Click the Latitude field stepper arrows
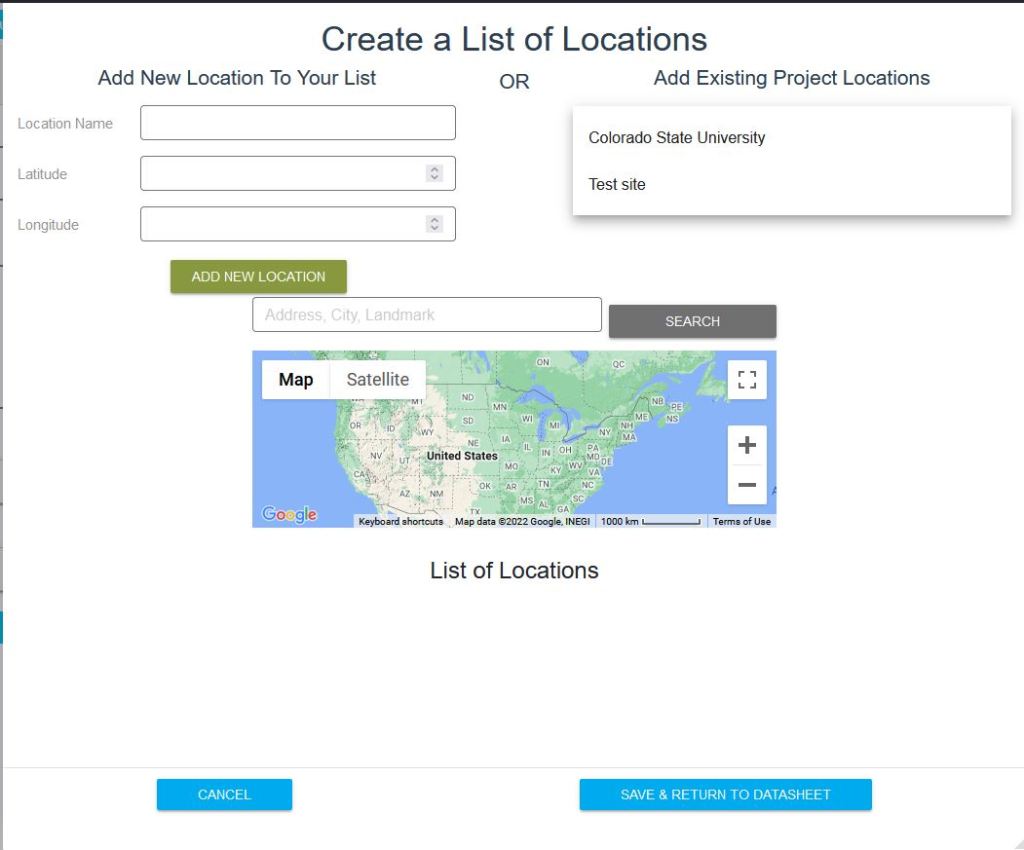 click(434, 173)
